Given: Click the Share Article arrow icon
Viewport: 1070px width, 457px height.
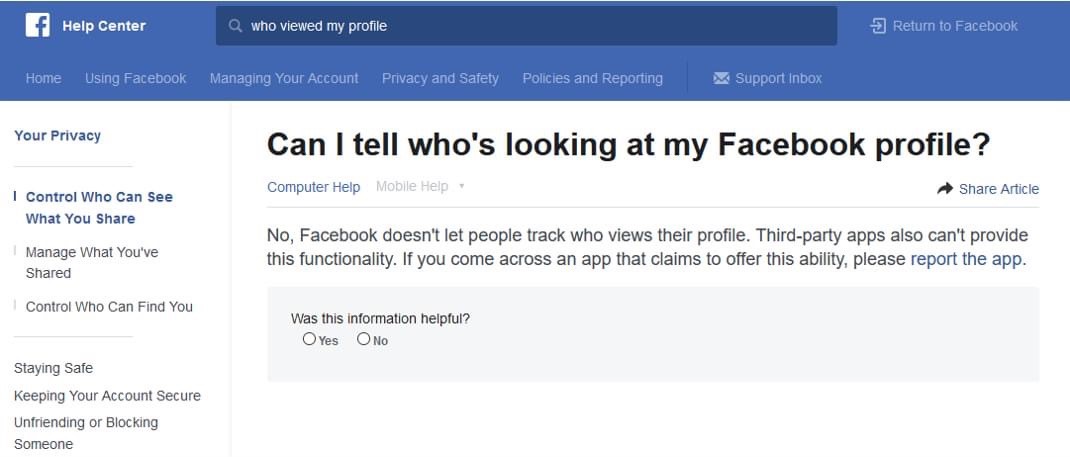Looking at the screenshot, I should [x=945, y=189].
